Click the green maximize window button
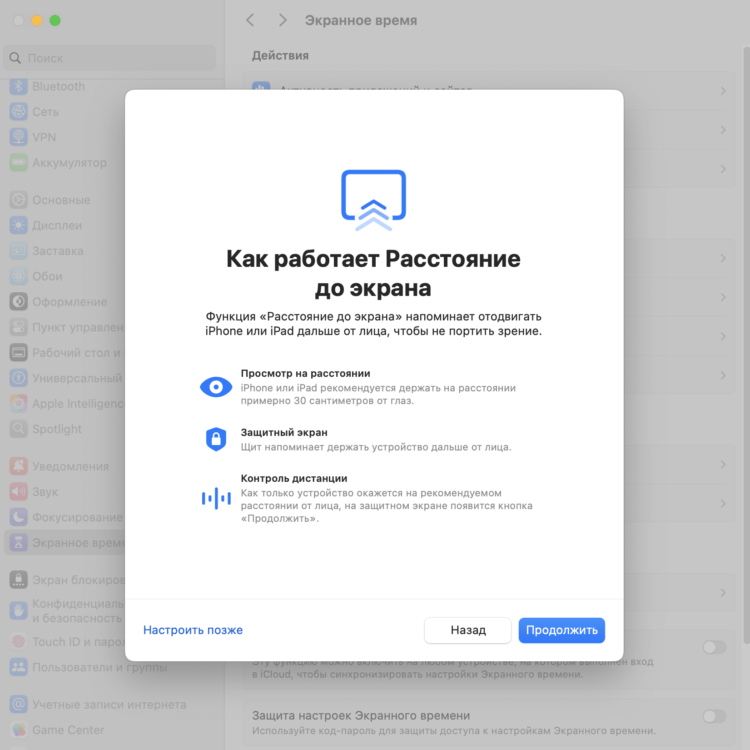 pyautogui.click(x=55, y=20)
